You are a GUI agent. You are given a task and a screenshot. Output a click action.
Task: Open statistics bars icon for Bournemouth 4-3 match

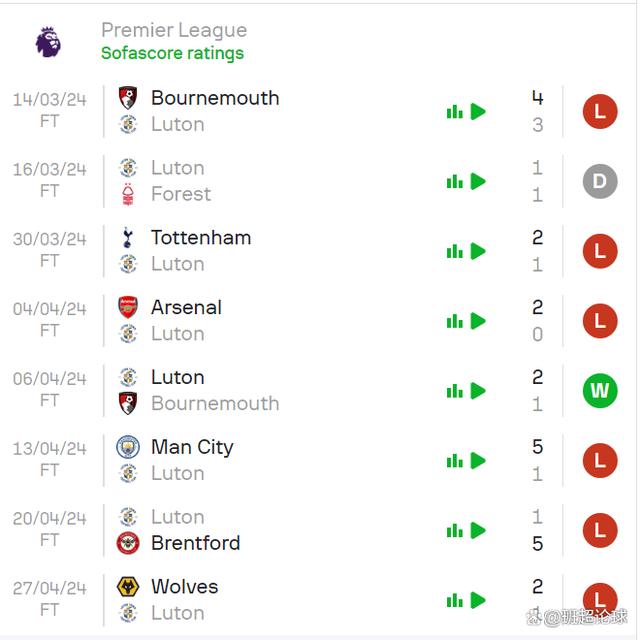[x=454, y=112]
